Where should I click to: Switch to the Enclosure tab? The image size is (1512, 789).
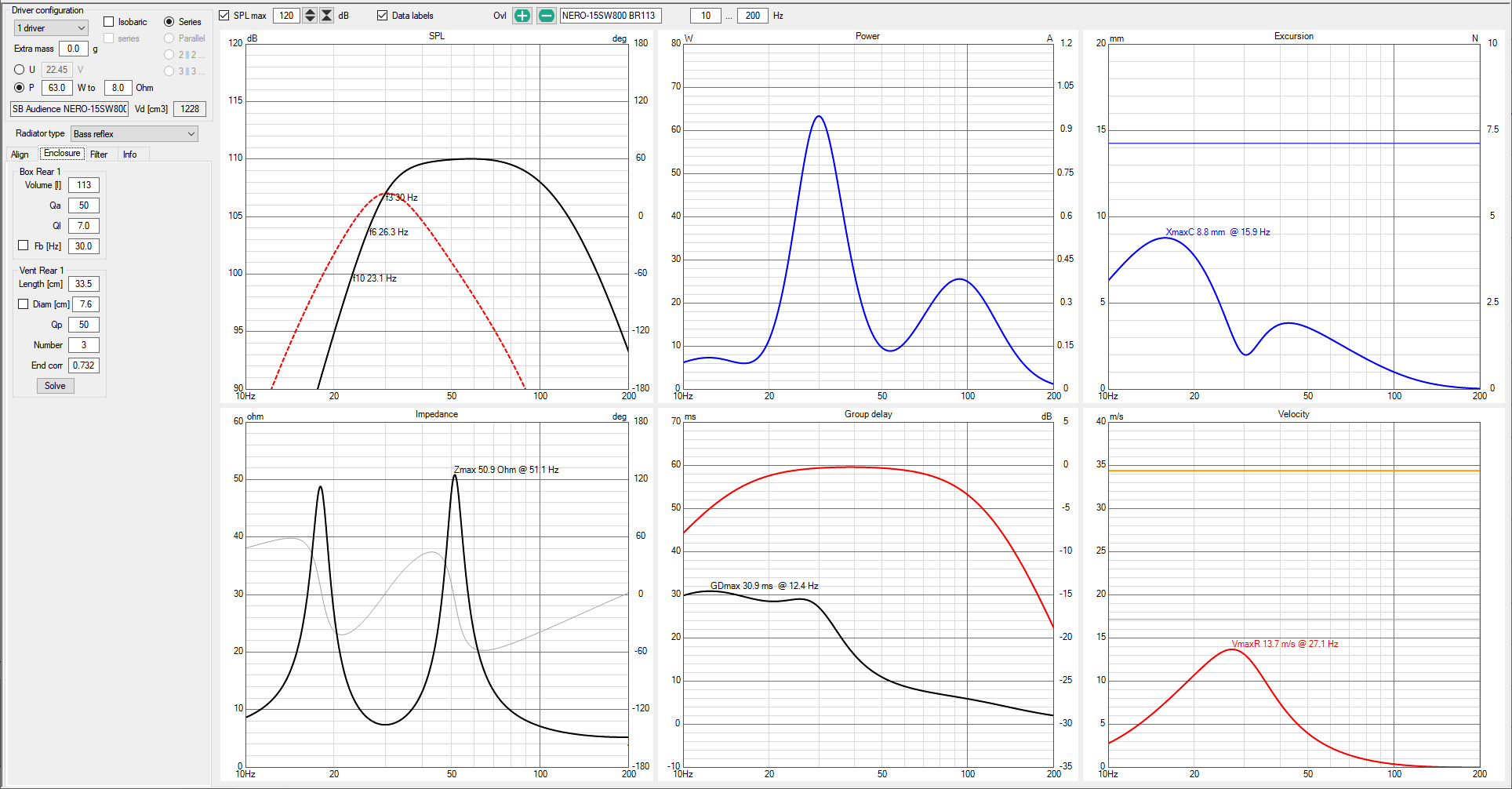pos(62,154)
